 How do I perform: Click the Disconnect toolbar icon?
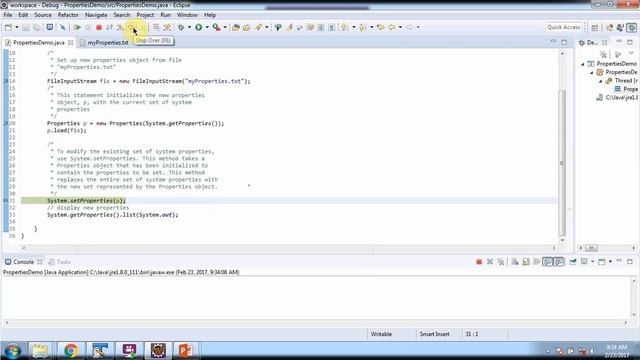[x=109, y=27]
